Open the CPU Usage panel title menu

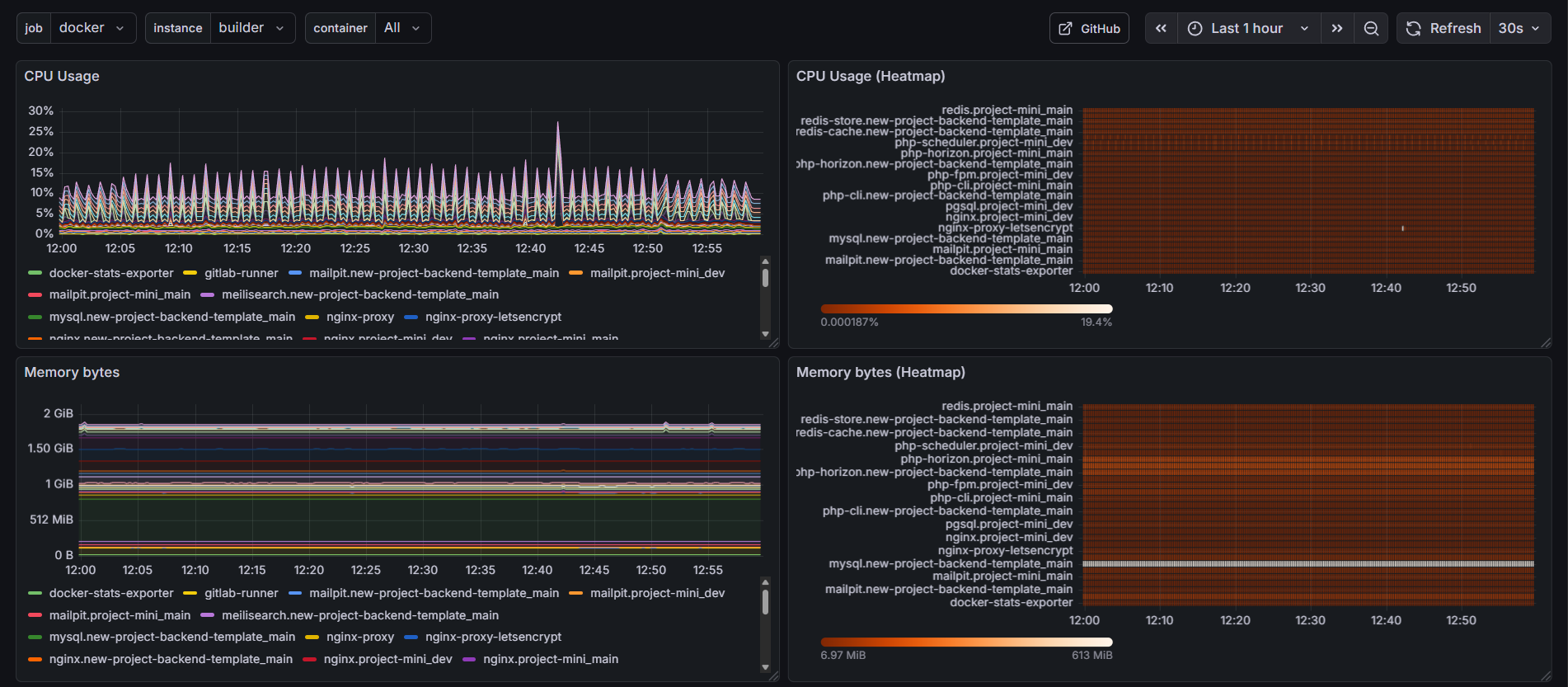(x=62, y=76)
